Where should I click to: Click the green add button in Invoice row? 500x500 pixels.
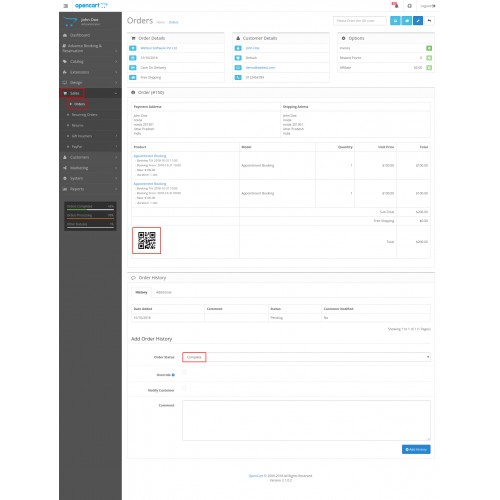429,48
